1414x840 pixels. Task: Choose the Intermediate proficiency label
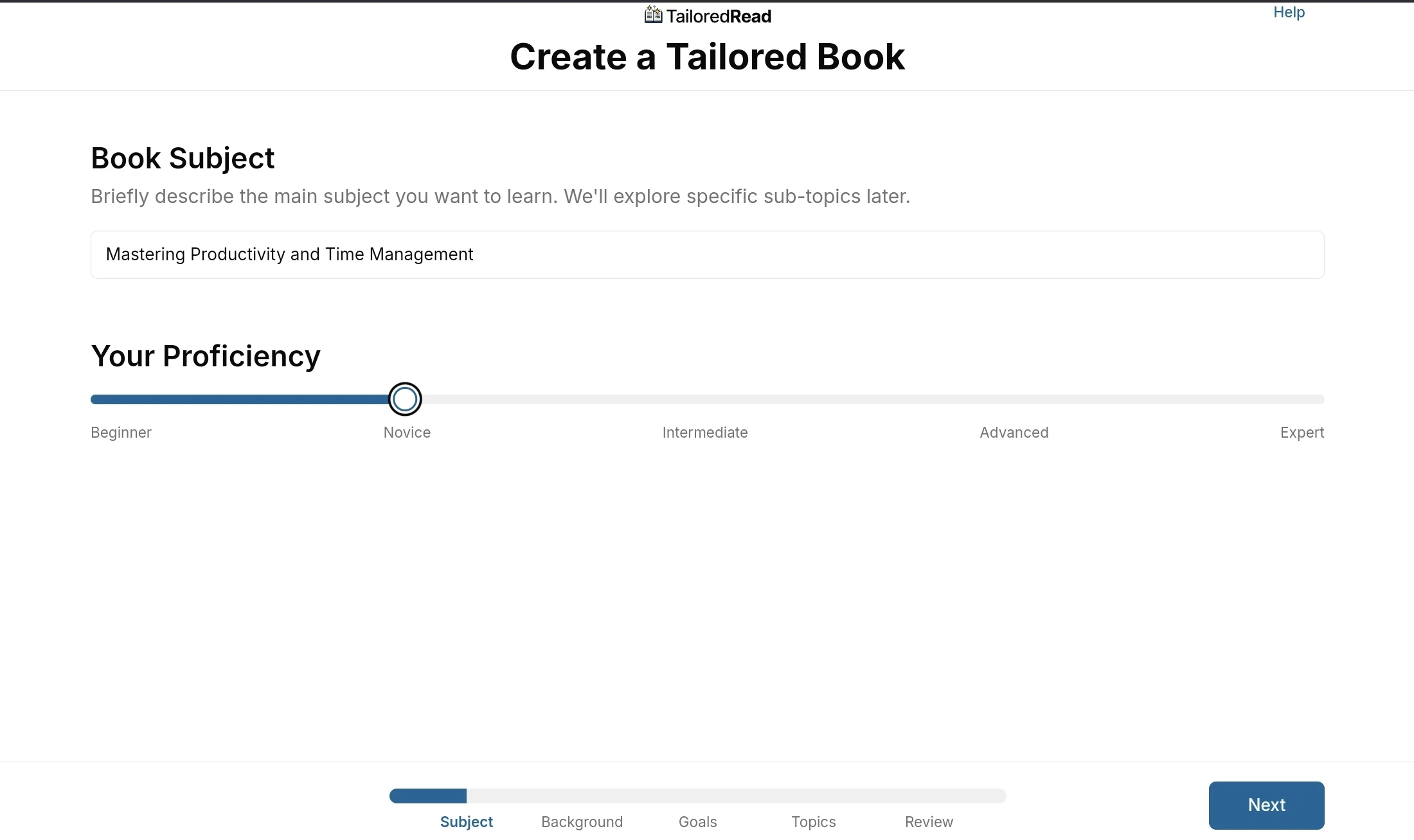coord(705,433)
